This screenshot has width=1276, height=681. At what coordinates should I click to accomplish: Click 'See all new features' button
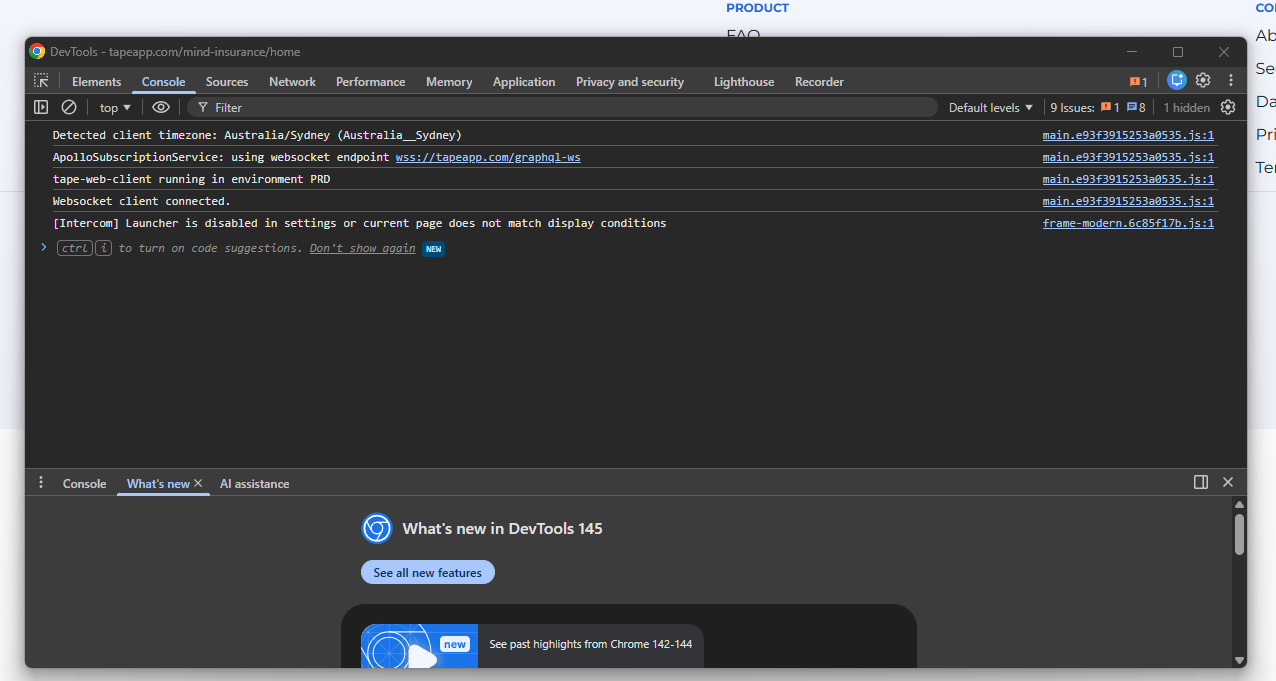pyautogui.click(x=427, y=573)
